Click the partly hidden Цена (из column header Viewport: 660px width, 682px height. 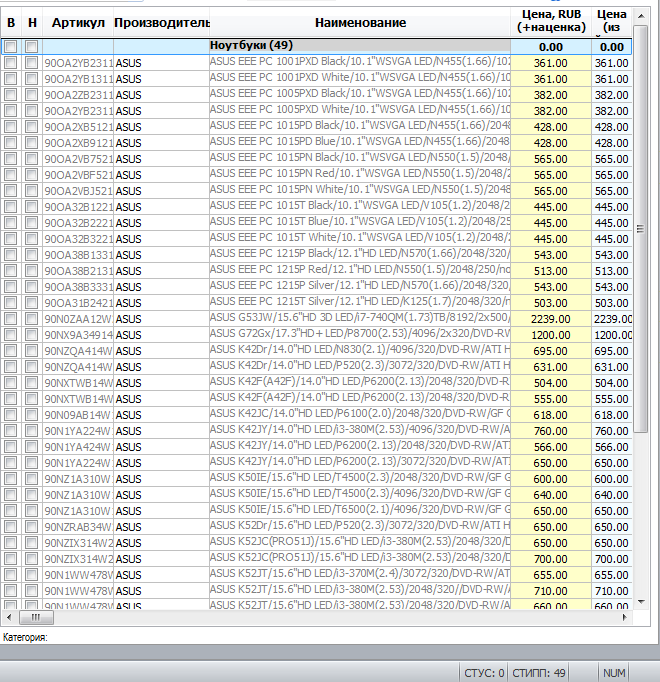click(x=611, y=21)
